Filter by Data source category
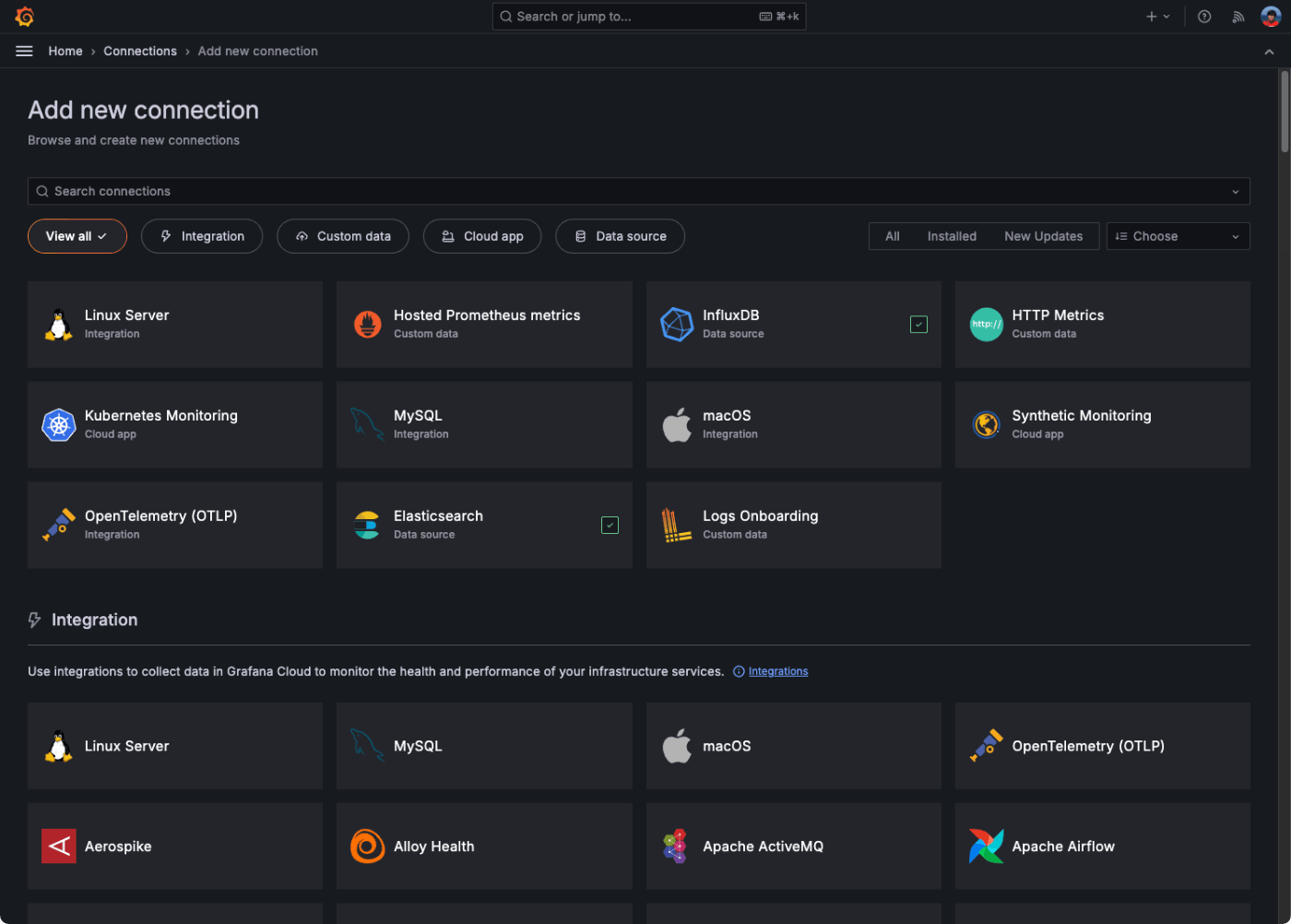 (620, 236)
